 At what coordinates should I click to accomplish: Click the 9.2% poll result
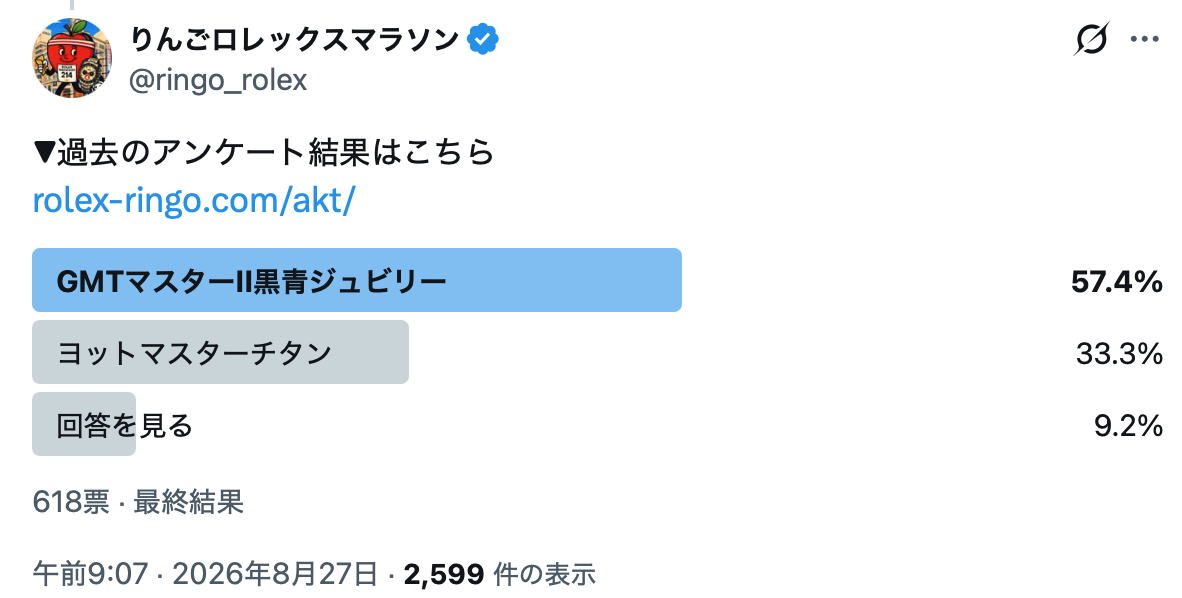coord(1128,426)
